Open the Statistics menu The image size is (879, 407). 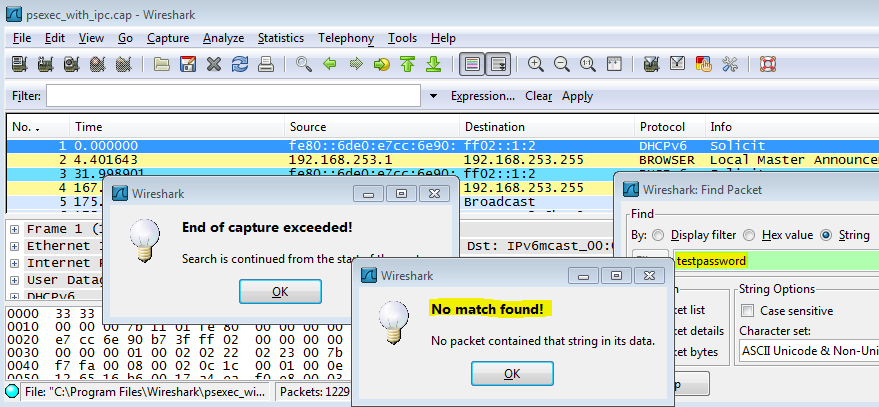pos(281,38)
